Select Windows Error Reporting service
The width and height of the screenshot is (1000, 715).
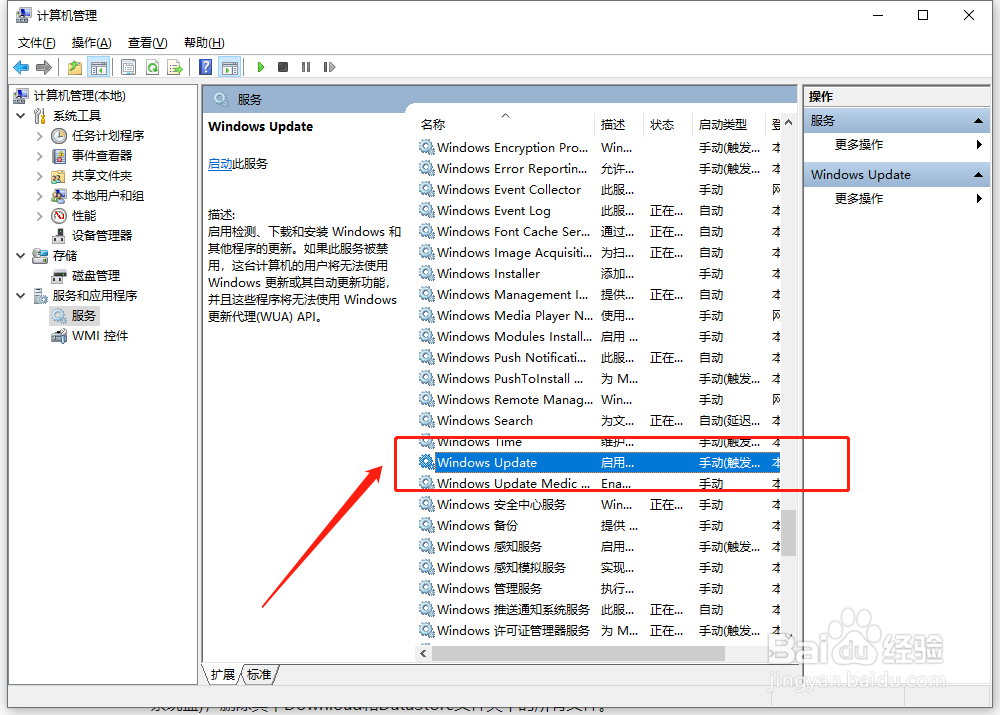click(598, 169)
